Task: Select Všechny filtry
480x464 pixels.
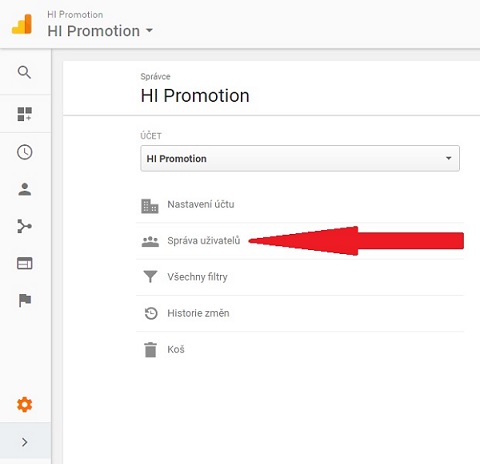Action: coord(300,277)
